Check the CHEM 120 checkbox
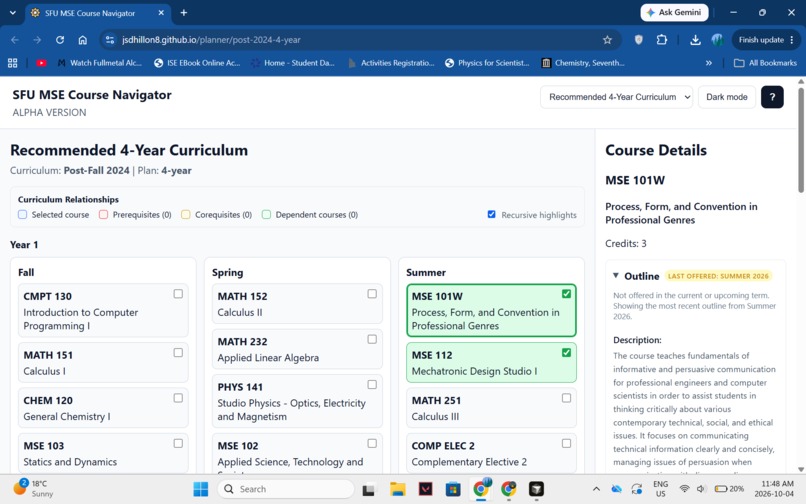This screenshot has width=806, height=504. pyautogui.click(x=178, y=398)
